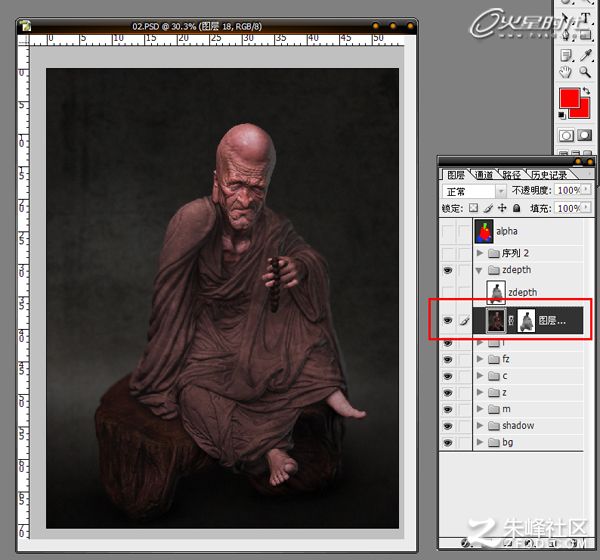Click the 不透明度 100% value field

(x=568, y=190)
